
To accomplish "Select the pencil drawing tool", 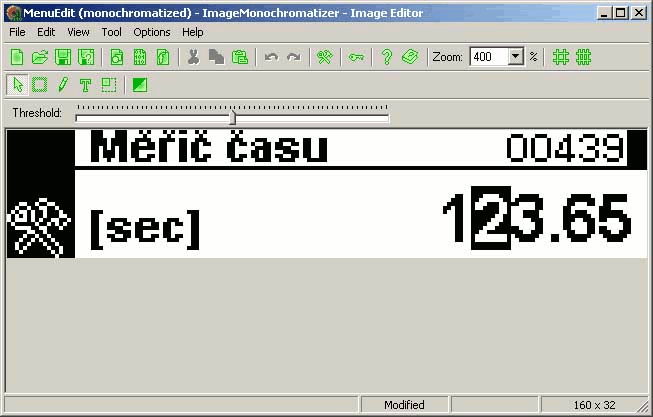I will pos(63,85).
